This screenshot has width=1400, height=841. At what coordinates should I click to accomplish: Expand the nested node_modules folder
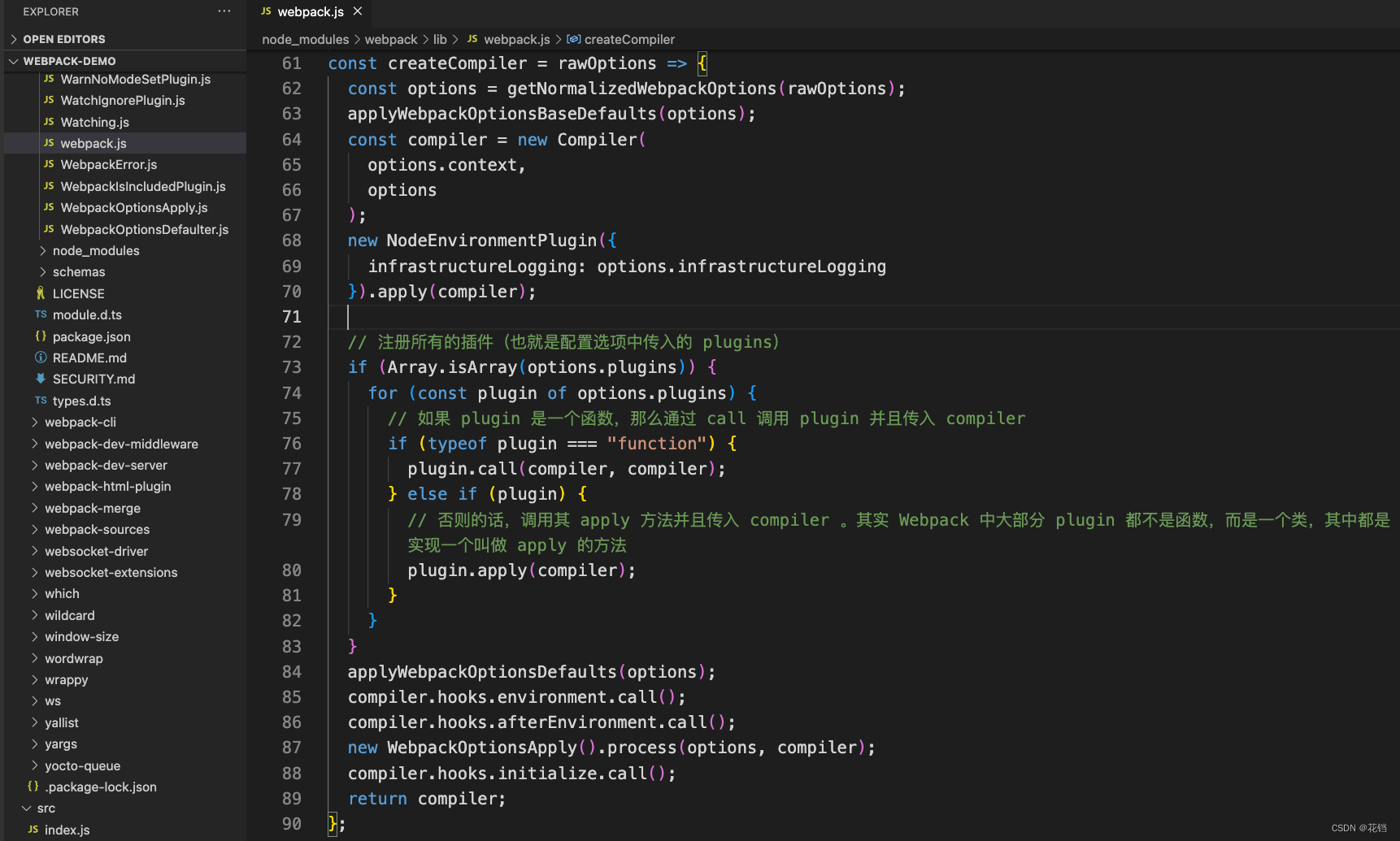[x=96, y=250]
